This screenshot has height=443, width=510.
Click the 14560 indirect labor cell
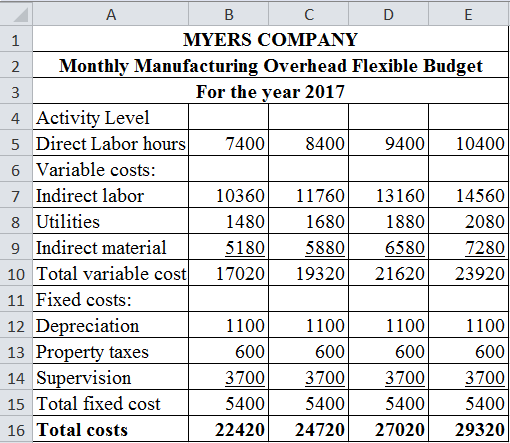[x=469, y=195]
